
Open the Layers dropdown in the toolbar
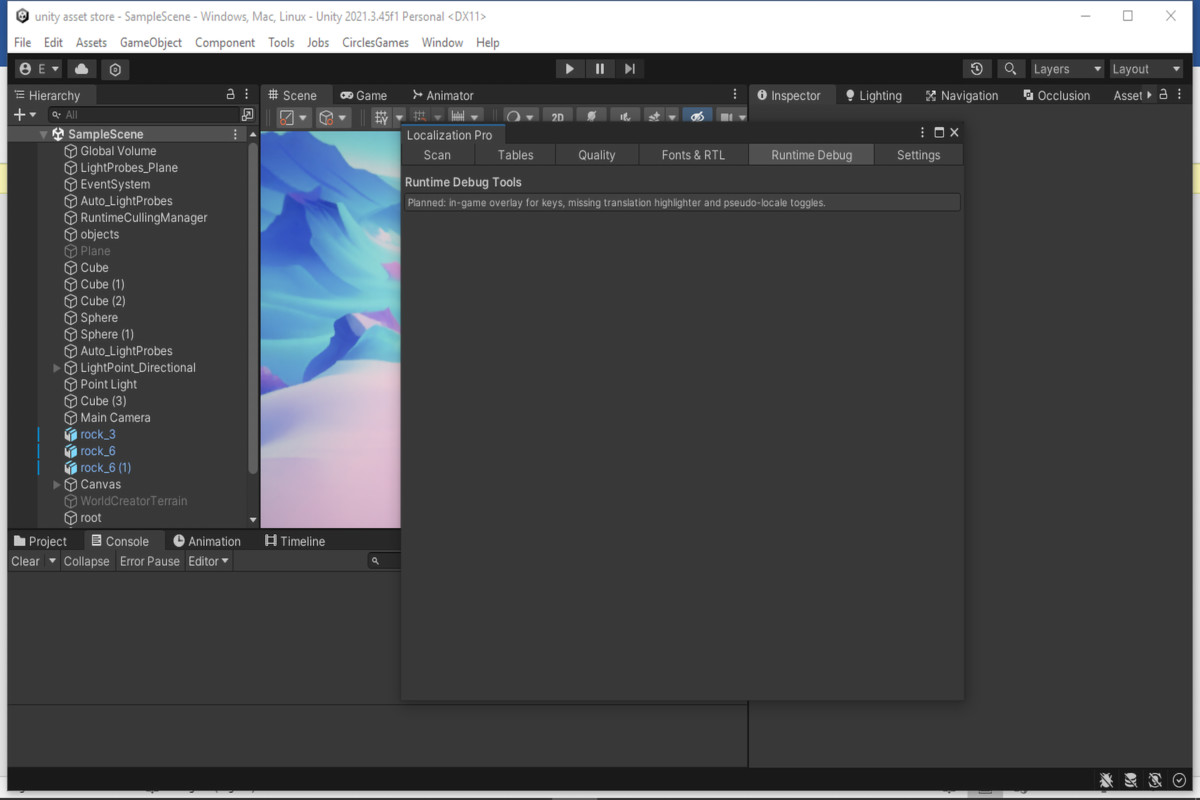tap(1066, 68)
